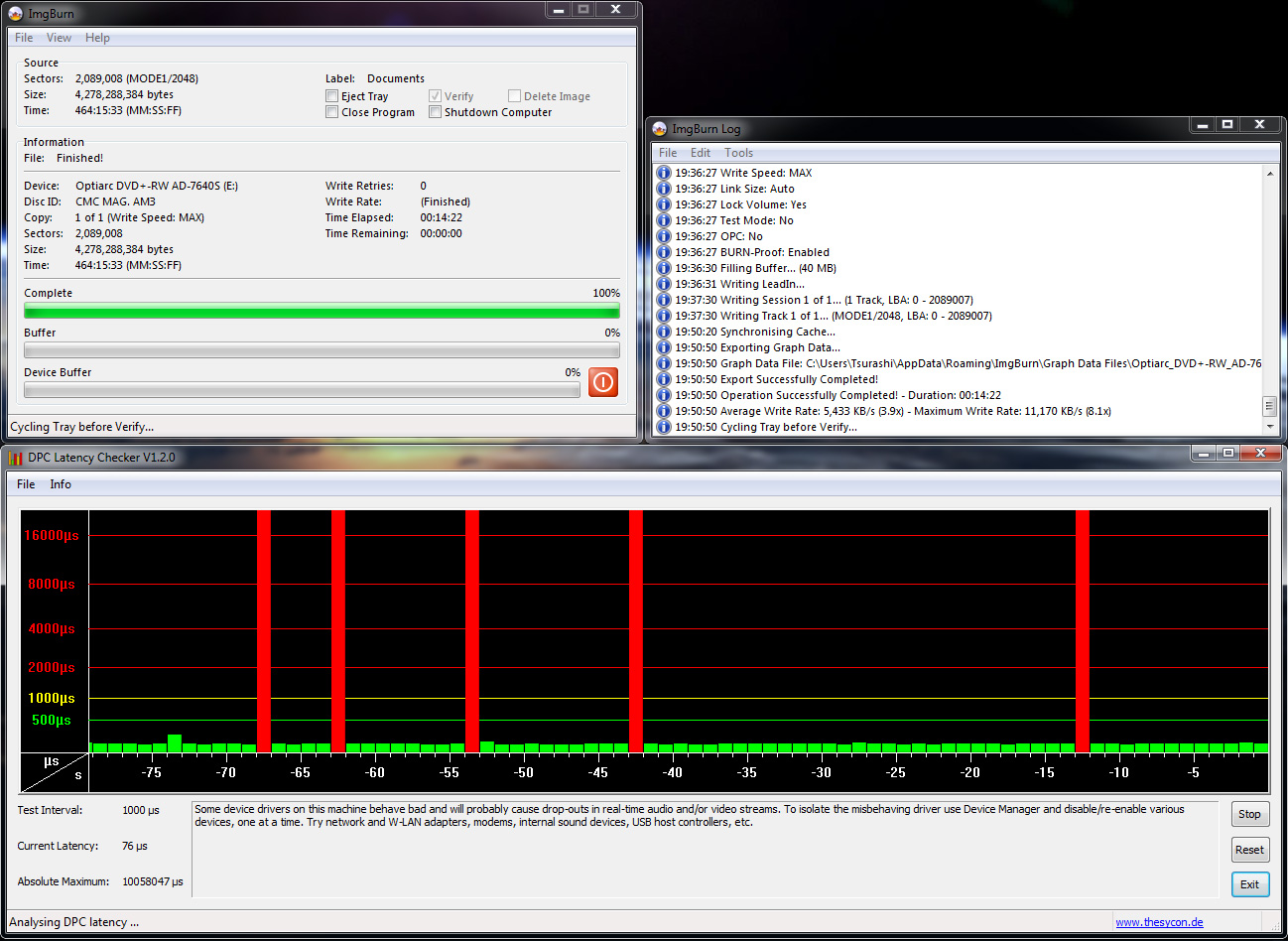
Task: Click the DPC Latency Checker title icon
Action: pyautogui.click(x=15, y=458)
